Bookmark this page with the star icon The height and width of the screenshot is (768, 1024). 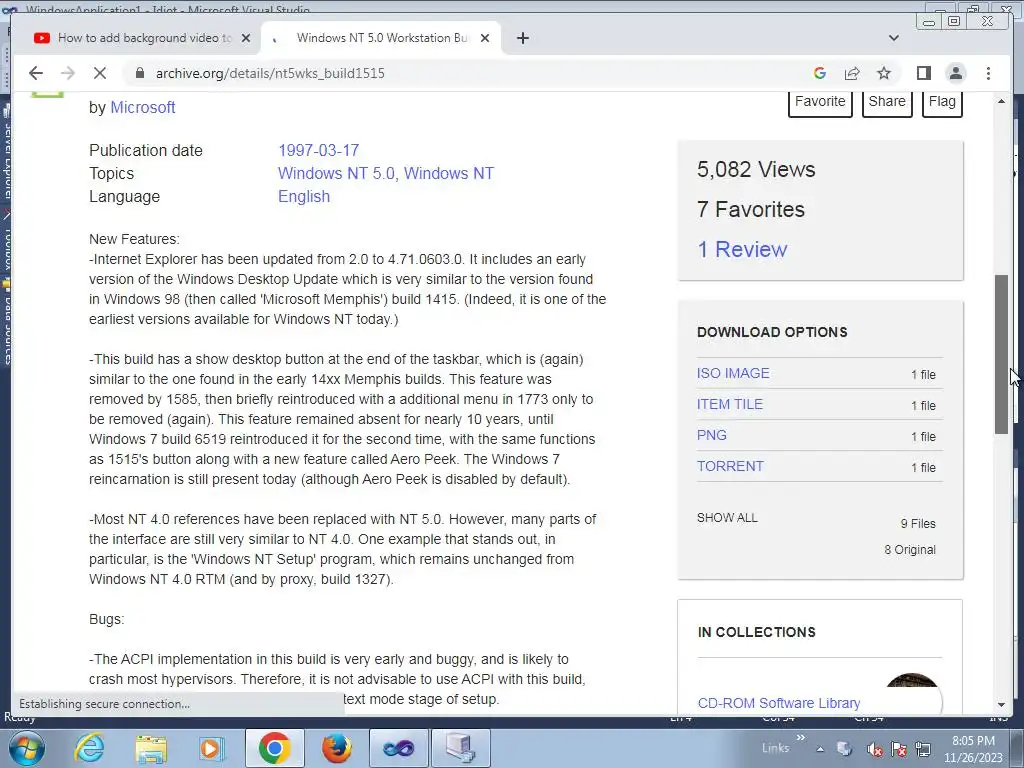[884, 73]
